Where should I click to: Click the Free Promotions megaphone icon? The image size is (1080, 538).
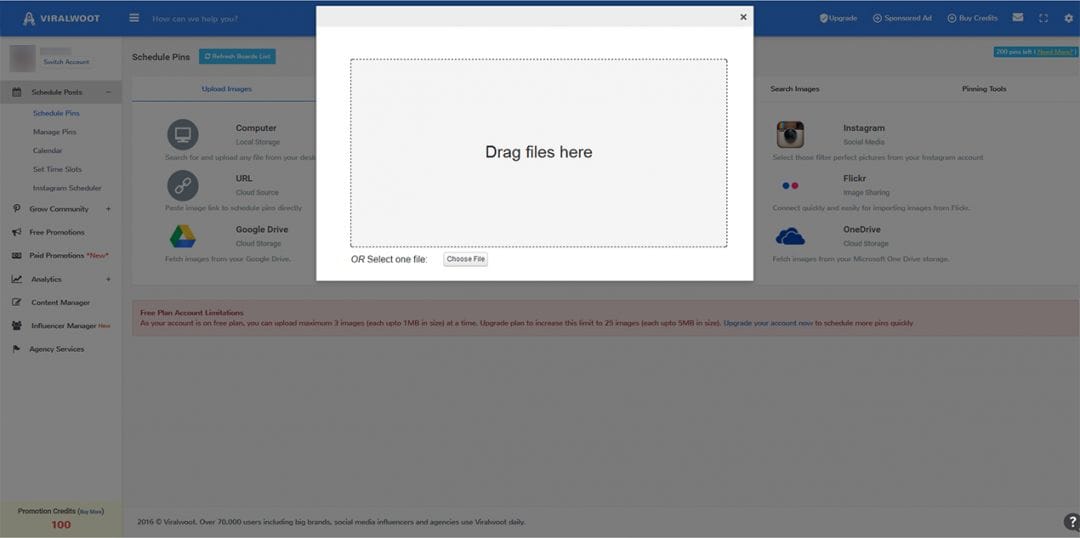point(17,232)
